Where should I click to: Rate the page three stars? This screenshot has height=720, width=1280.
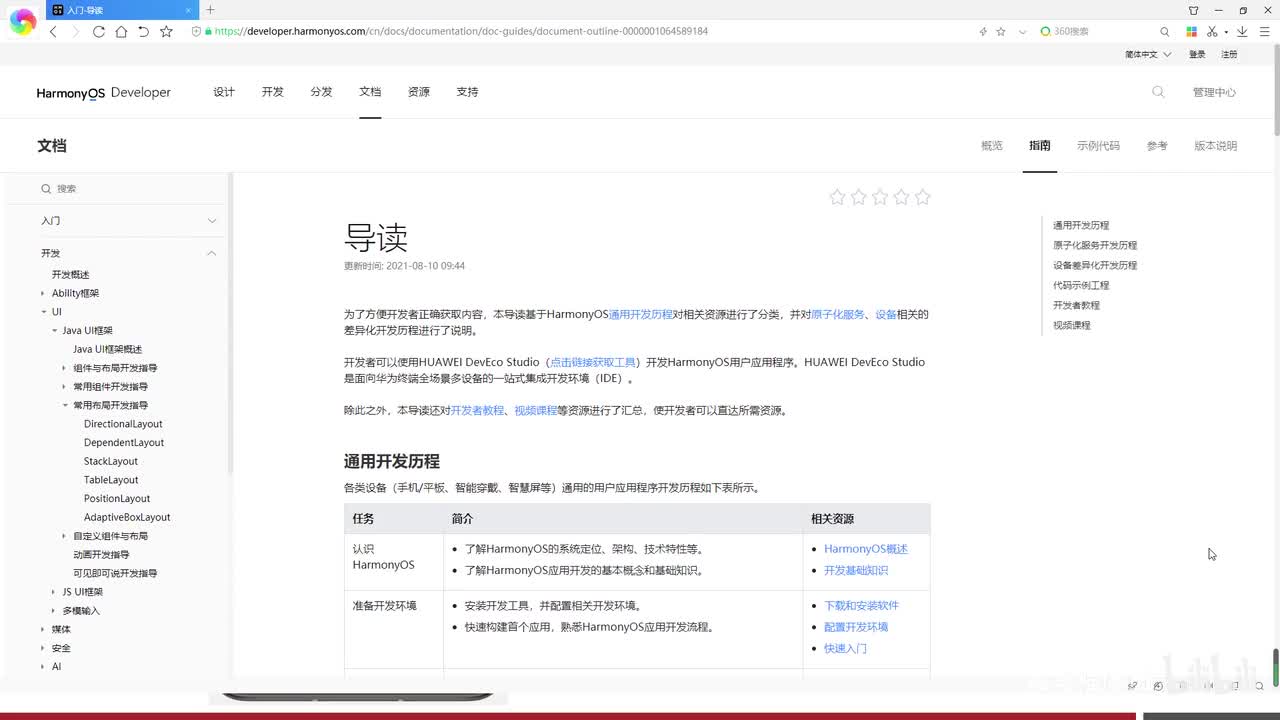click(x=880, y=197)
